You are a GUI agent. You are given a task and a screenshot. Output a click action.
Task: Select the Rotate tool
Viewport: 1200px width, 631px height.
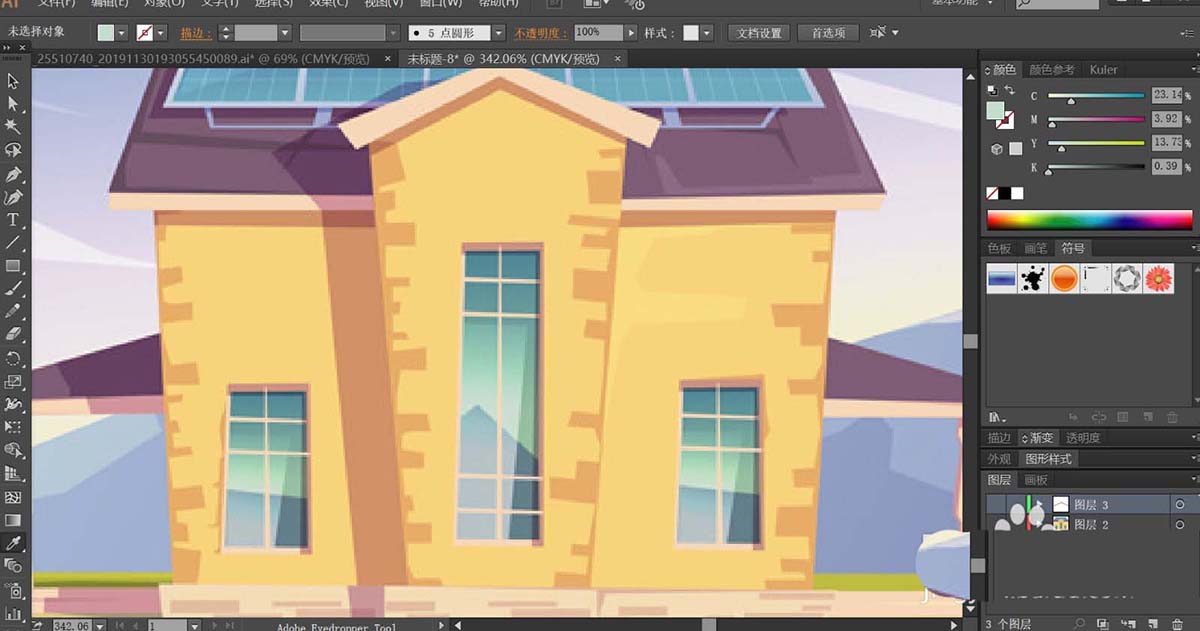[x=13, y=358]
